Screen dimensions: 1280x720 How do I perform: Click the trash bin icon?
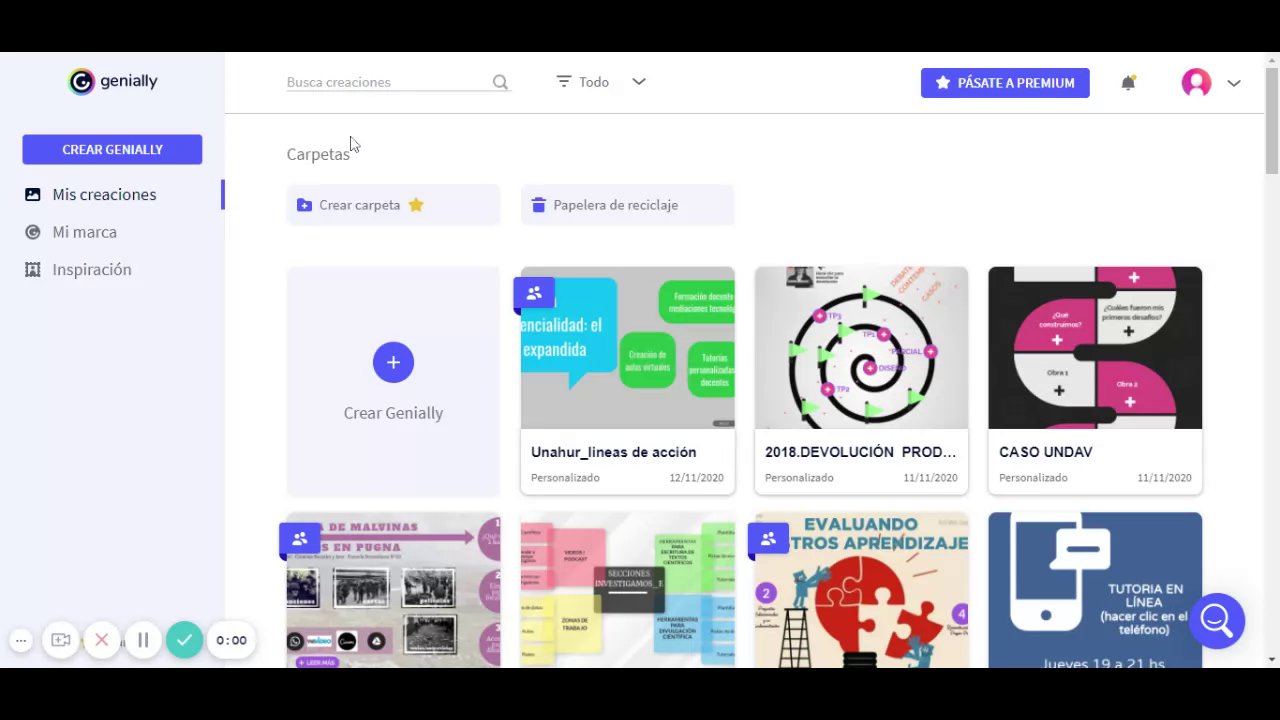(538, 205)
